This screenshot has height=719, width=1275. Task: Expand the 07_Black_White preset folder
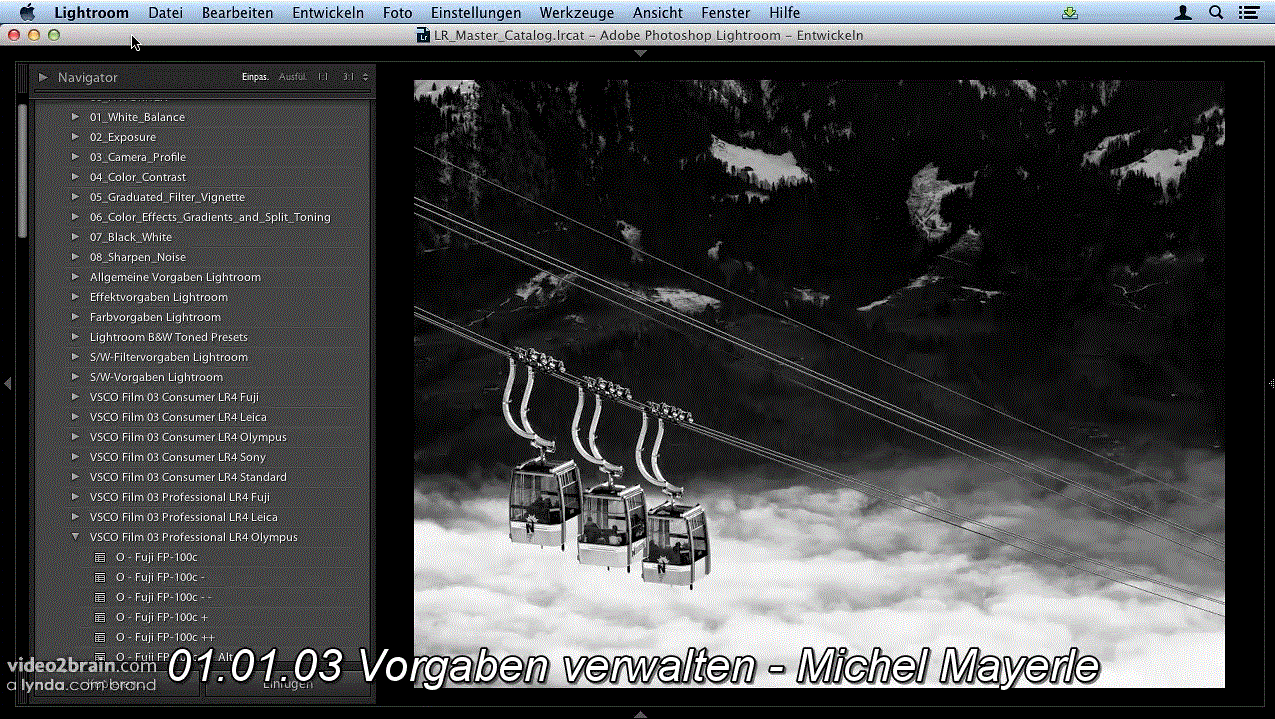coord(75,237)
